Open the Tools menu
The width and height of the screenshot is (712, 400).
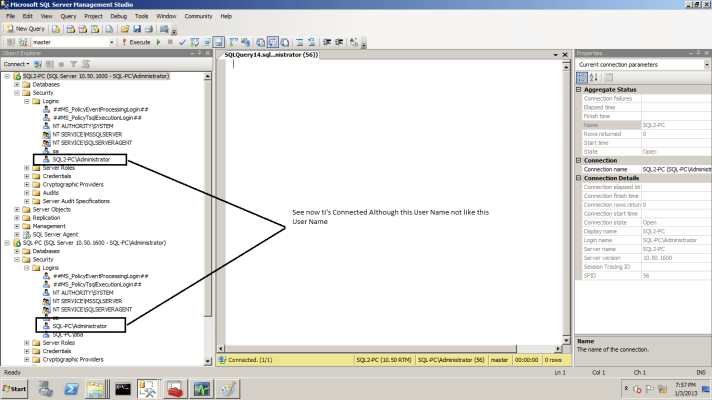click(x=141, y=16)
